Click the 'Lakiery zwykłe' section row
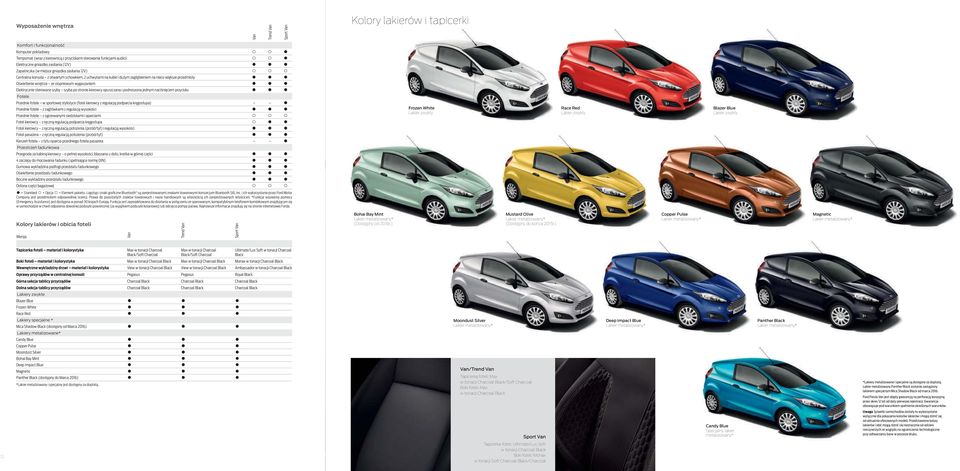 (x=154, y=295)
